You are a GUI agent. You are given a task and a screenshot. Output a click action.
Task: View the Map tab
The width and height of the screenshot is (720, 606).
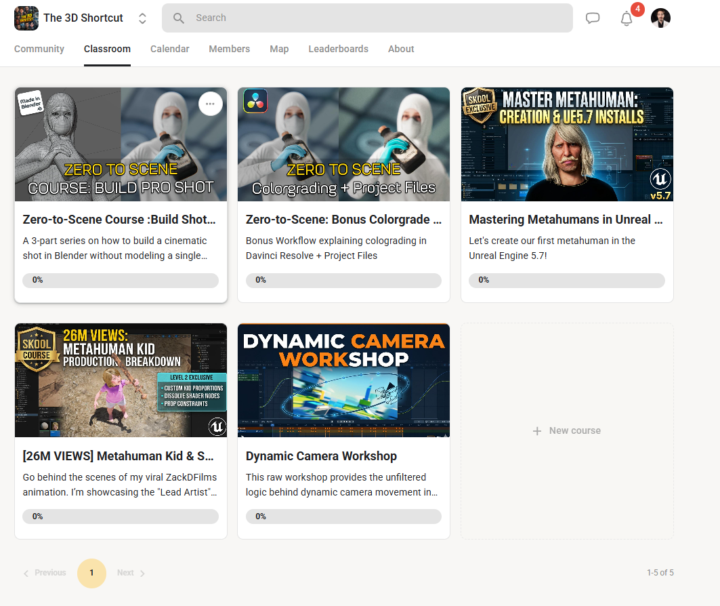279,49
